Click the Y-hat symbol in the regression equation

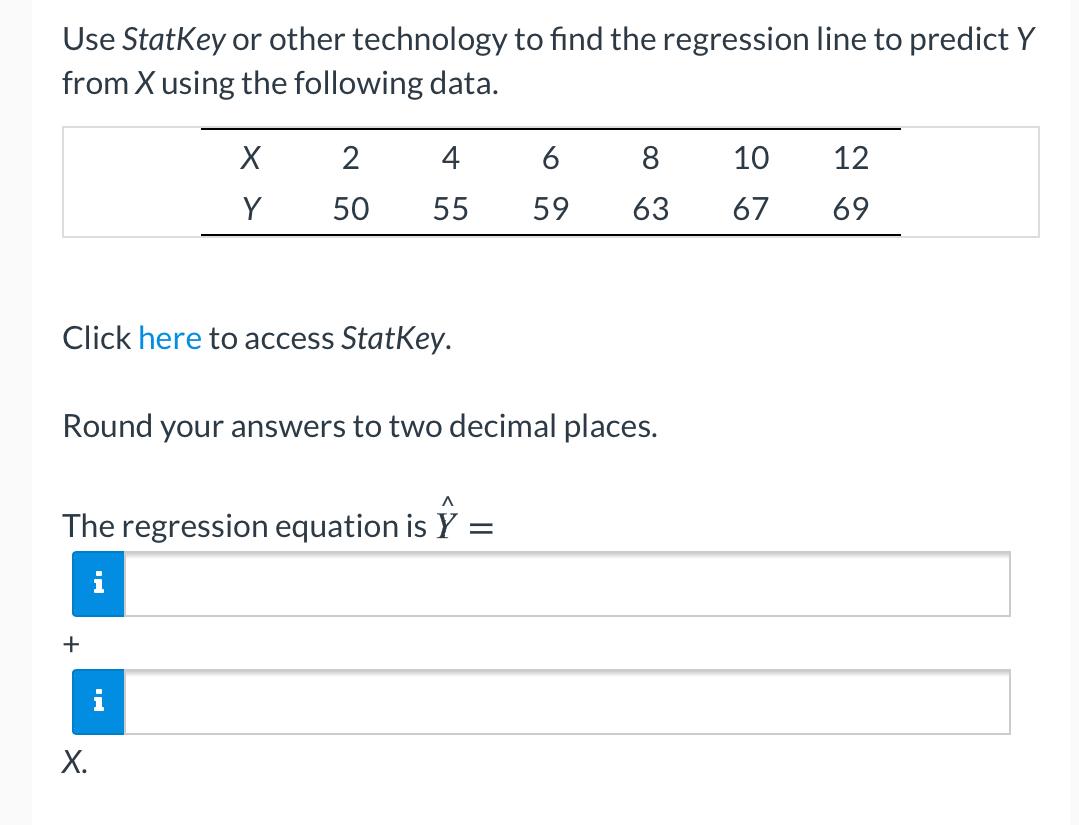coord(447,522)
